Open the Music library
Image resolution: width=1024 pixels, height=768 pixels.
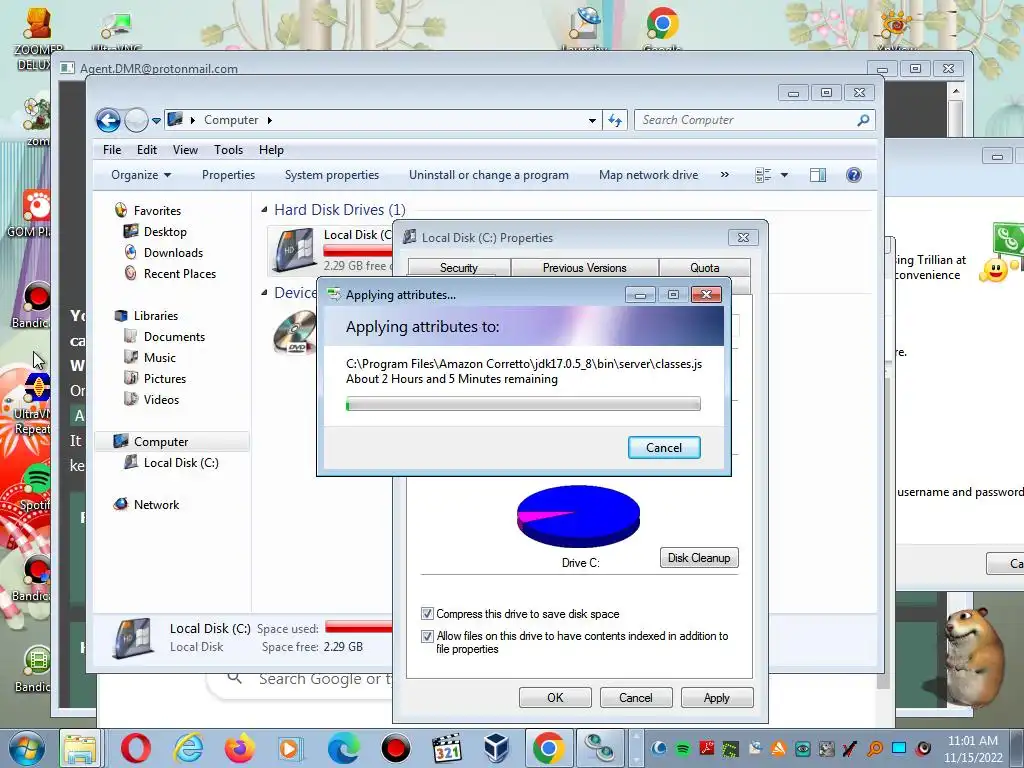[159, 358]
